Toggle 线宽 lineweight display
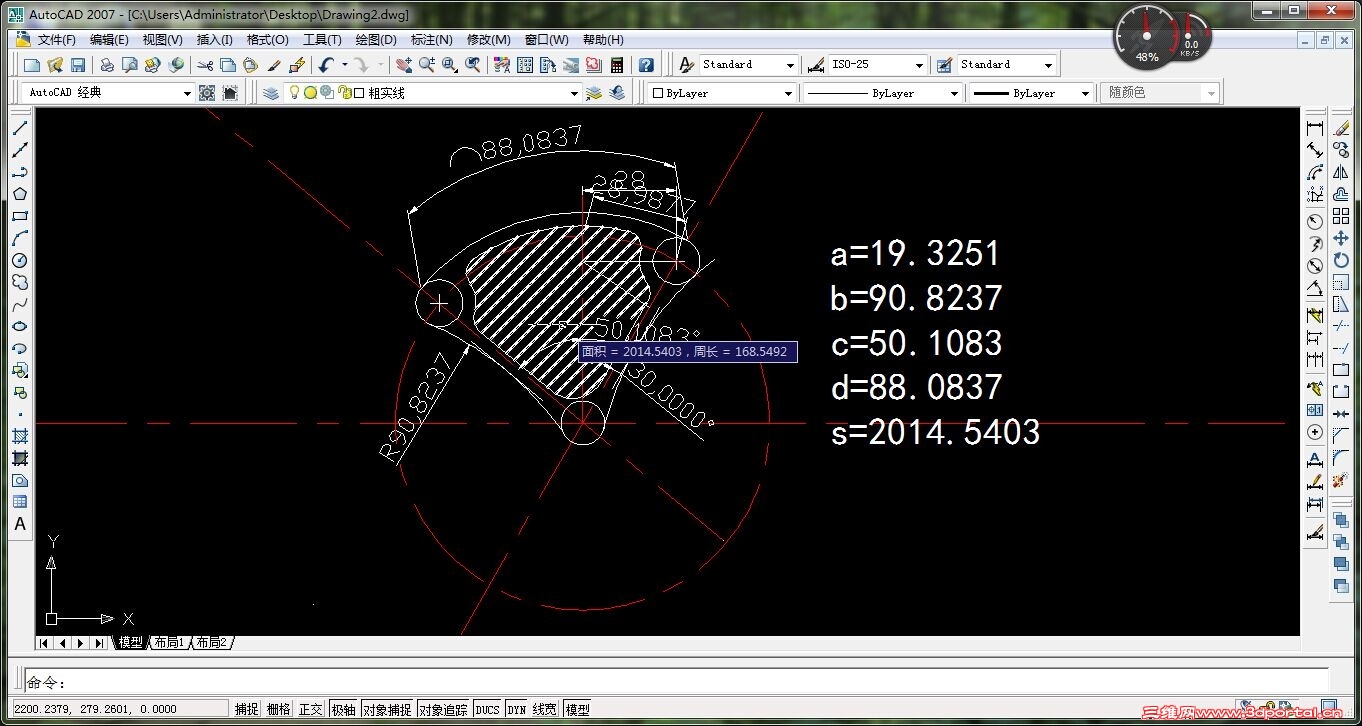The width and height of the screenshot is (1362, 726). [x=545, y=710]
